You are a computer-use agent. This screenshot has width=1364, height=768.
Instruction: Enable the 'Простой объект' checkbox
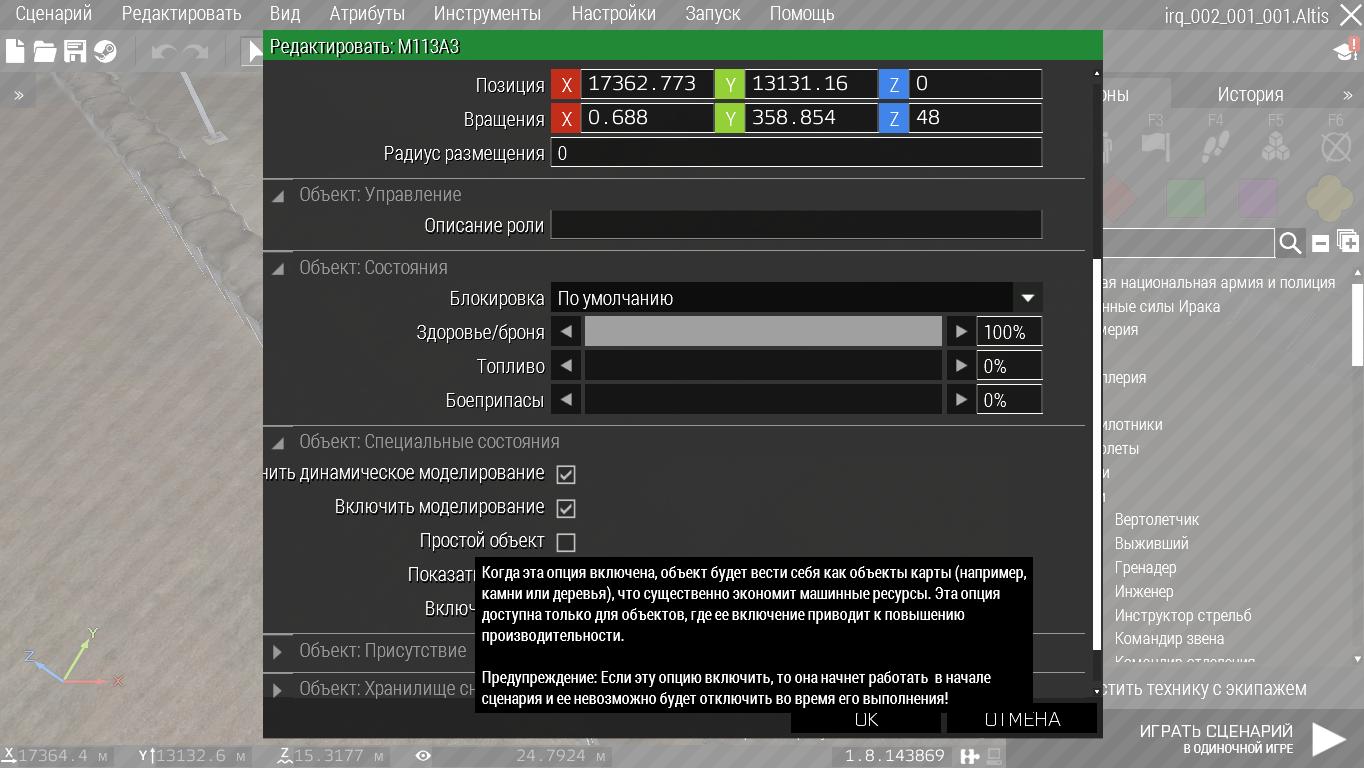point(566,542)
